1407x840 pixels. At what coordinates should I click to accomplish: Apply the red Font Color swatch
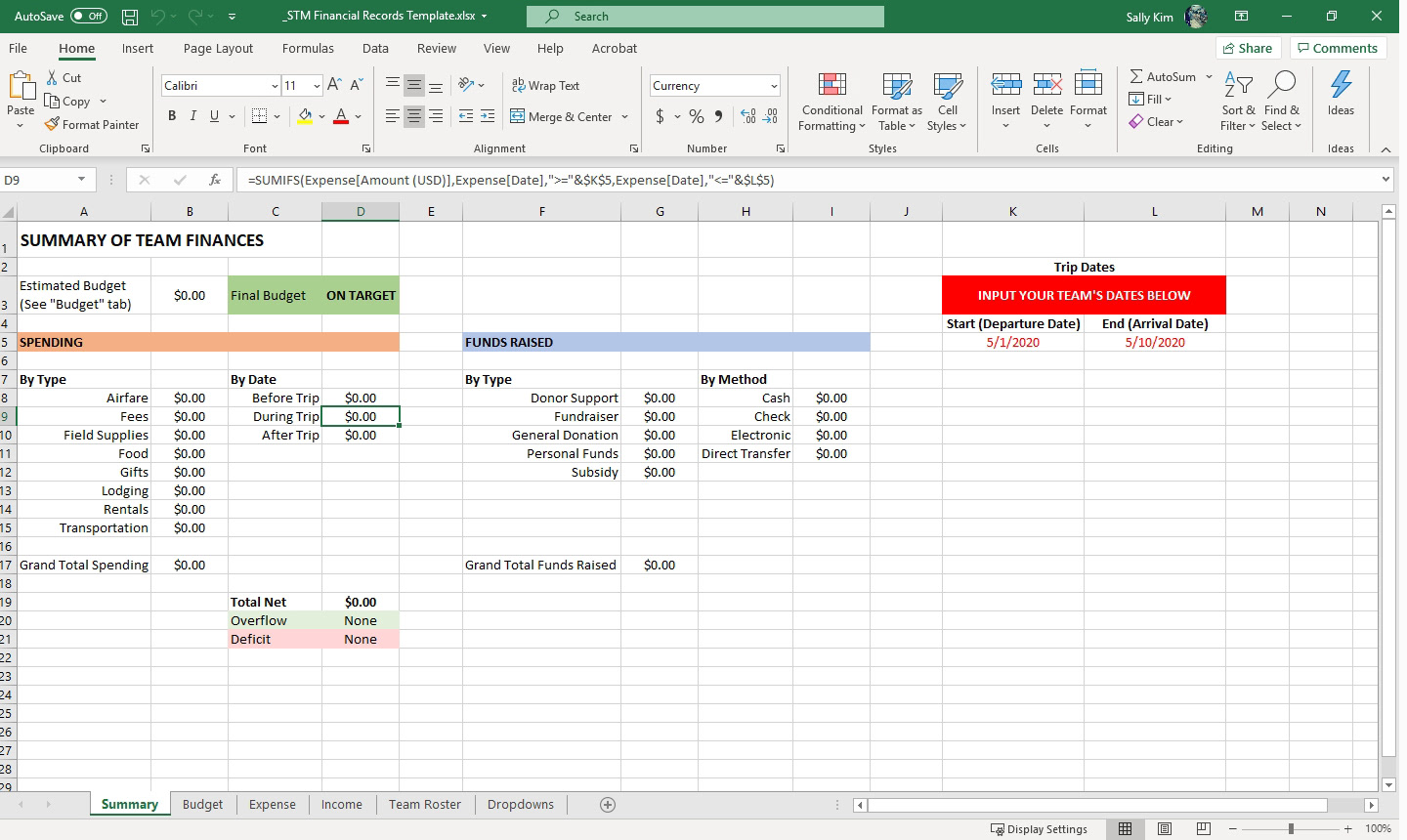click(341, 116)
